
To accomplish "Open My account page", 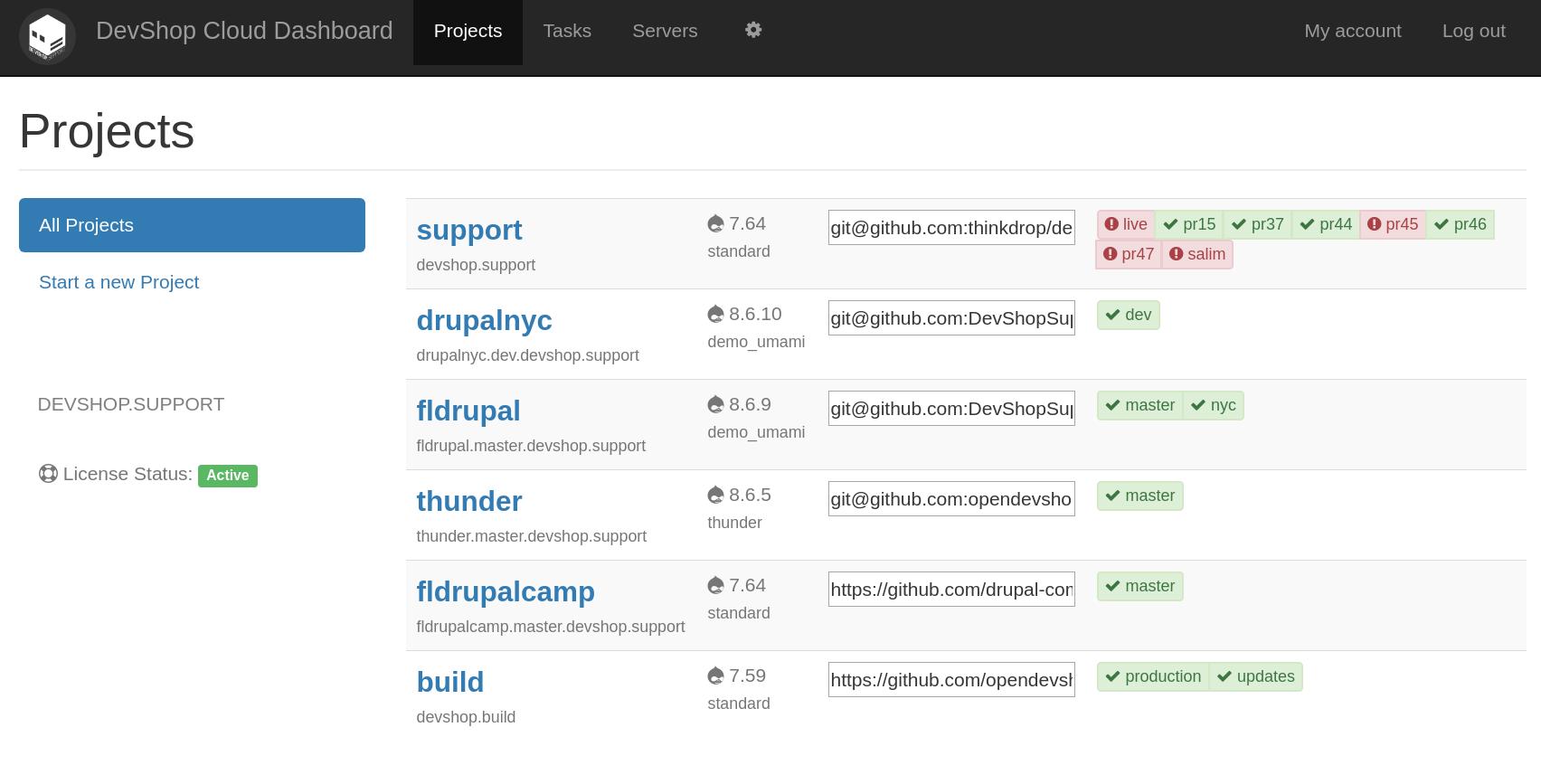I will [1352, 32].
